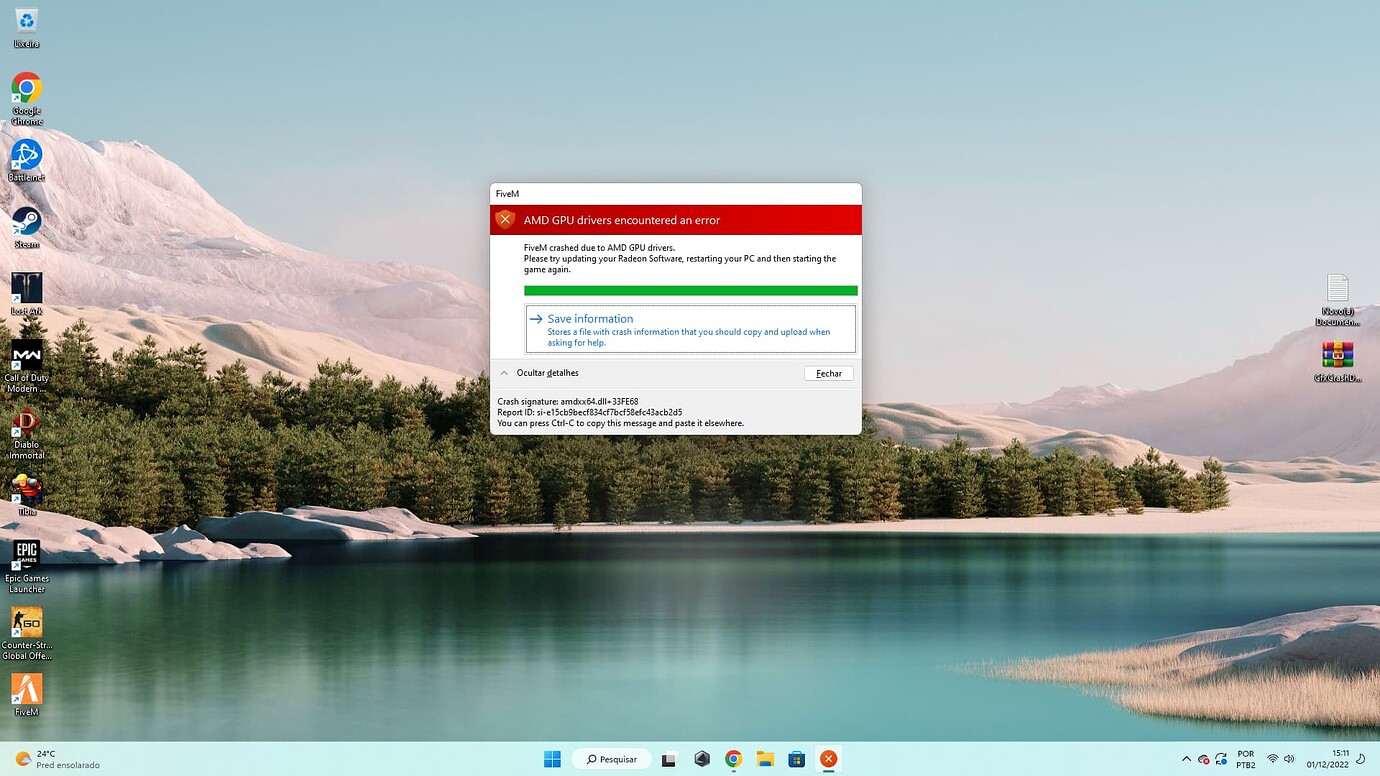This screenshot has width=1380, height=776.
Task: Click the Fechar button
Action: (828, 373)
